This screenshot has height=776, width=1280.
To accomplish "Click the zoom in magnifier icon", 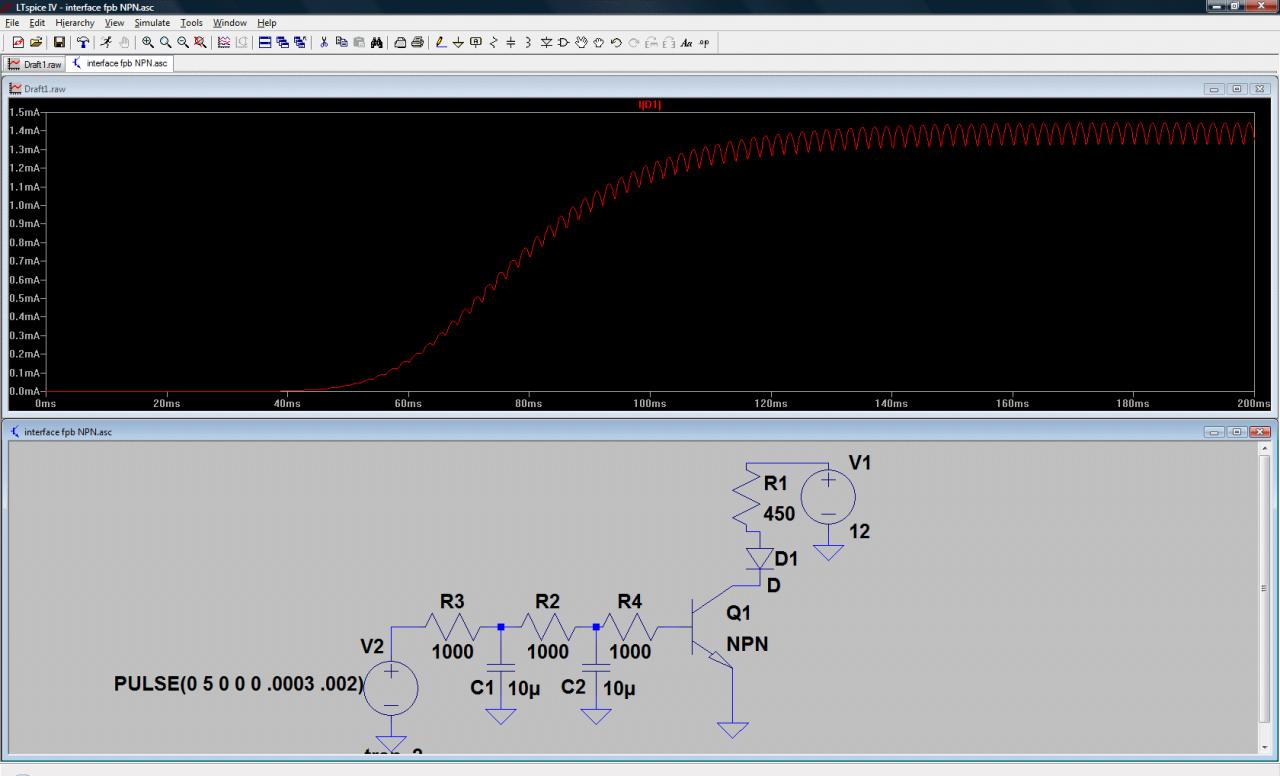I will (148, 42).
